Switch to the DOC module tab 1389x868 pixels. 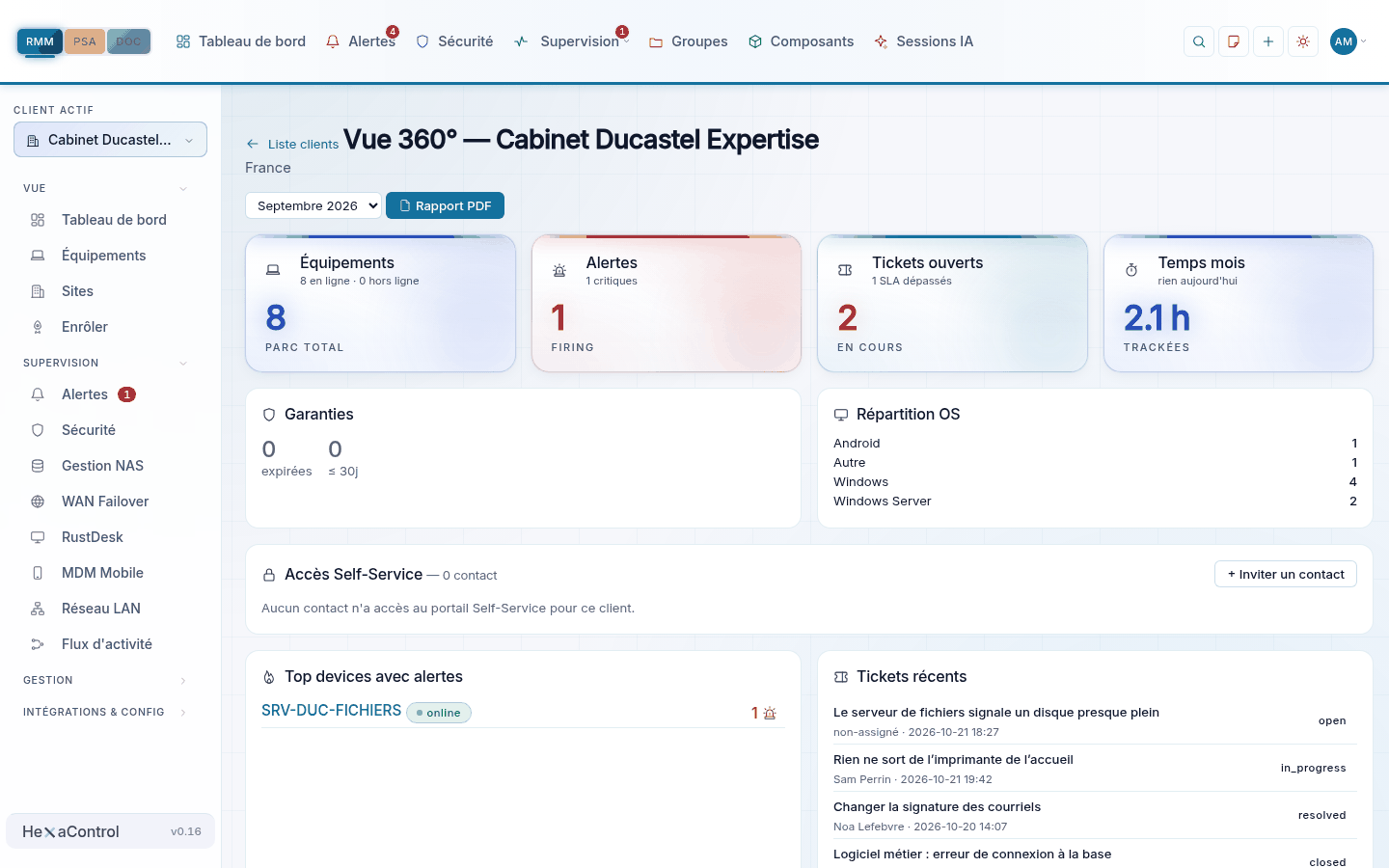[x=128, y=41]
